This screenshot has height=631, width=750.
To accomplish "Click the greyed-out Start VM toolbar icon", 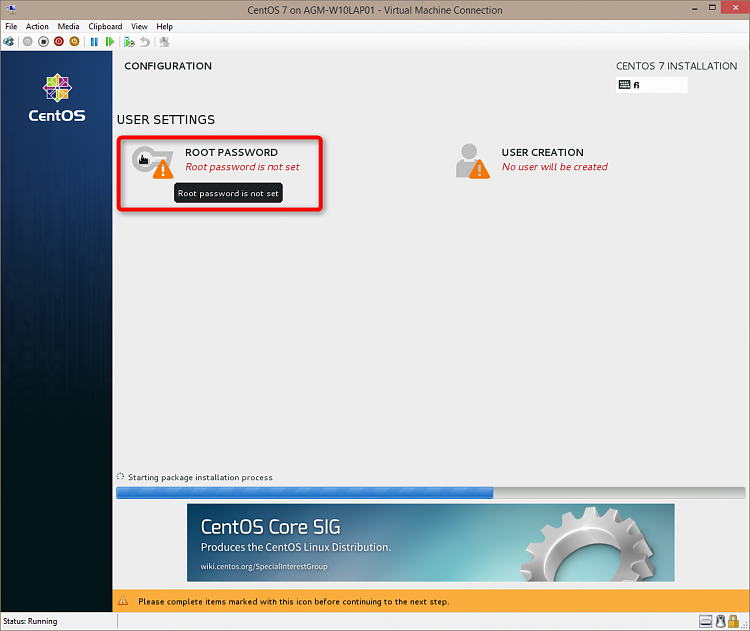I will pos(28,42).
